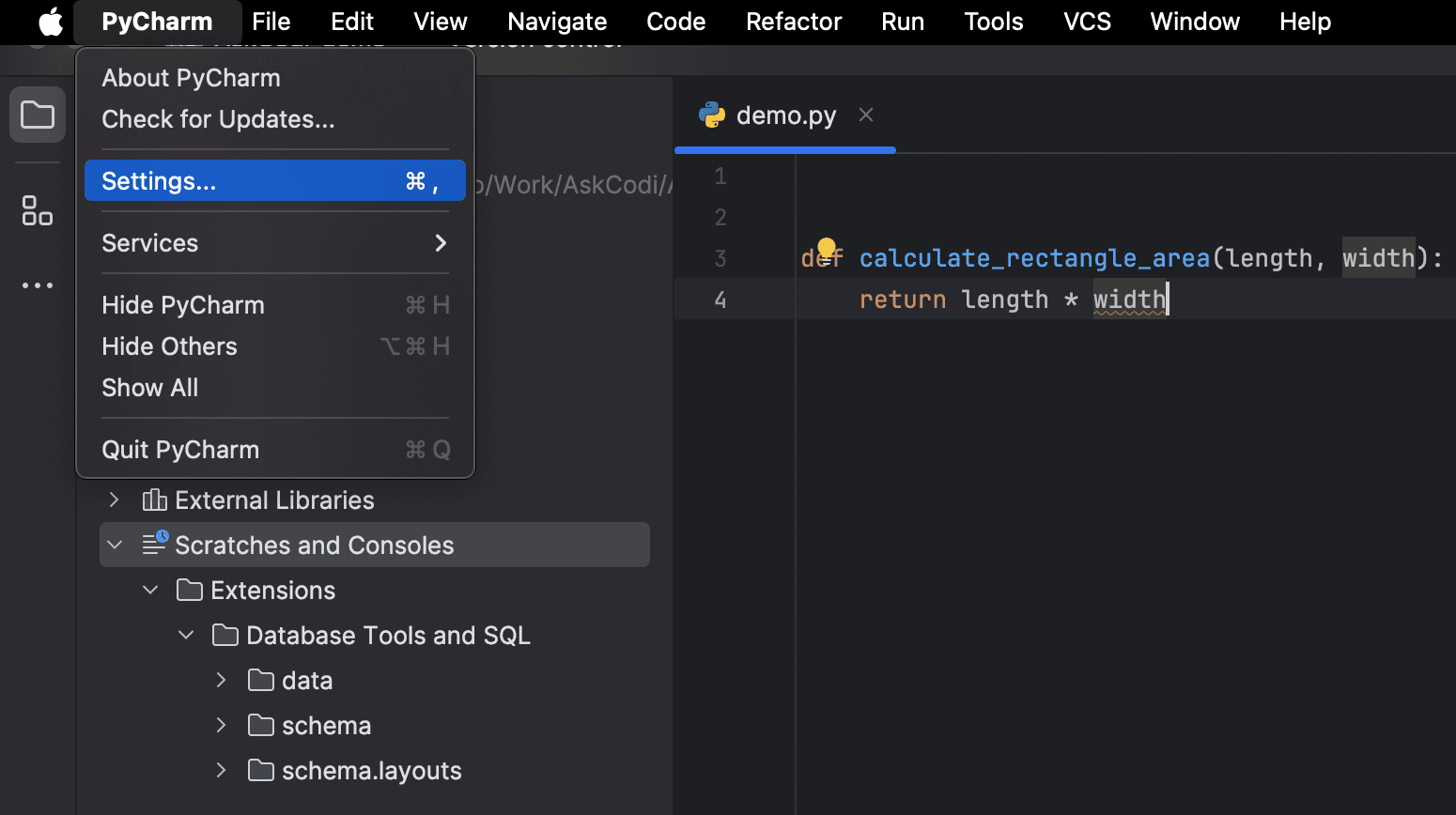The width and height of the screenshot is (1456, 815).
Task: Click the length parameter on line 3
Action: 1269,258
